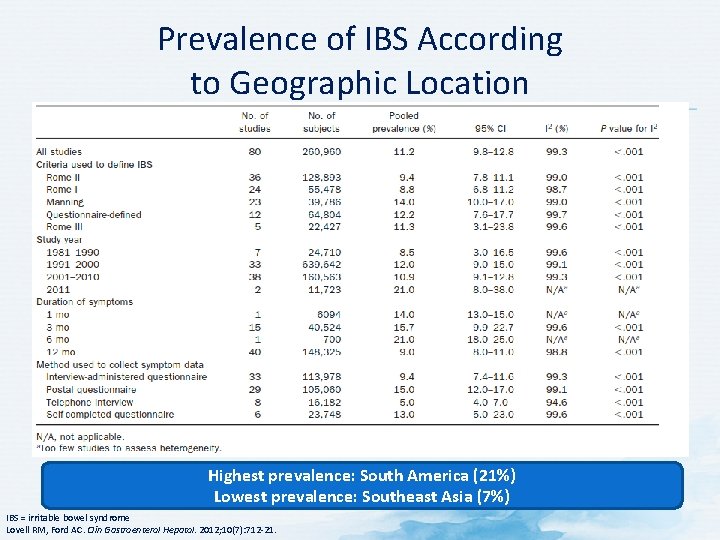
Task: Click the '6 mo' row label
Action: (x=58, y=339)
